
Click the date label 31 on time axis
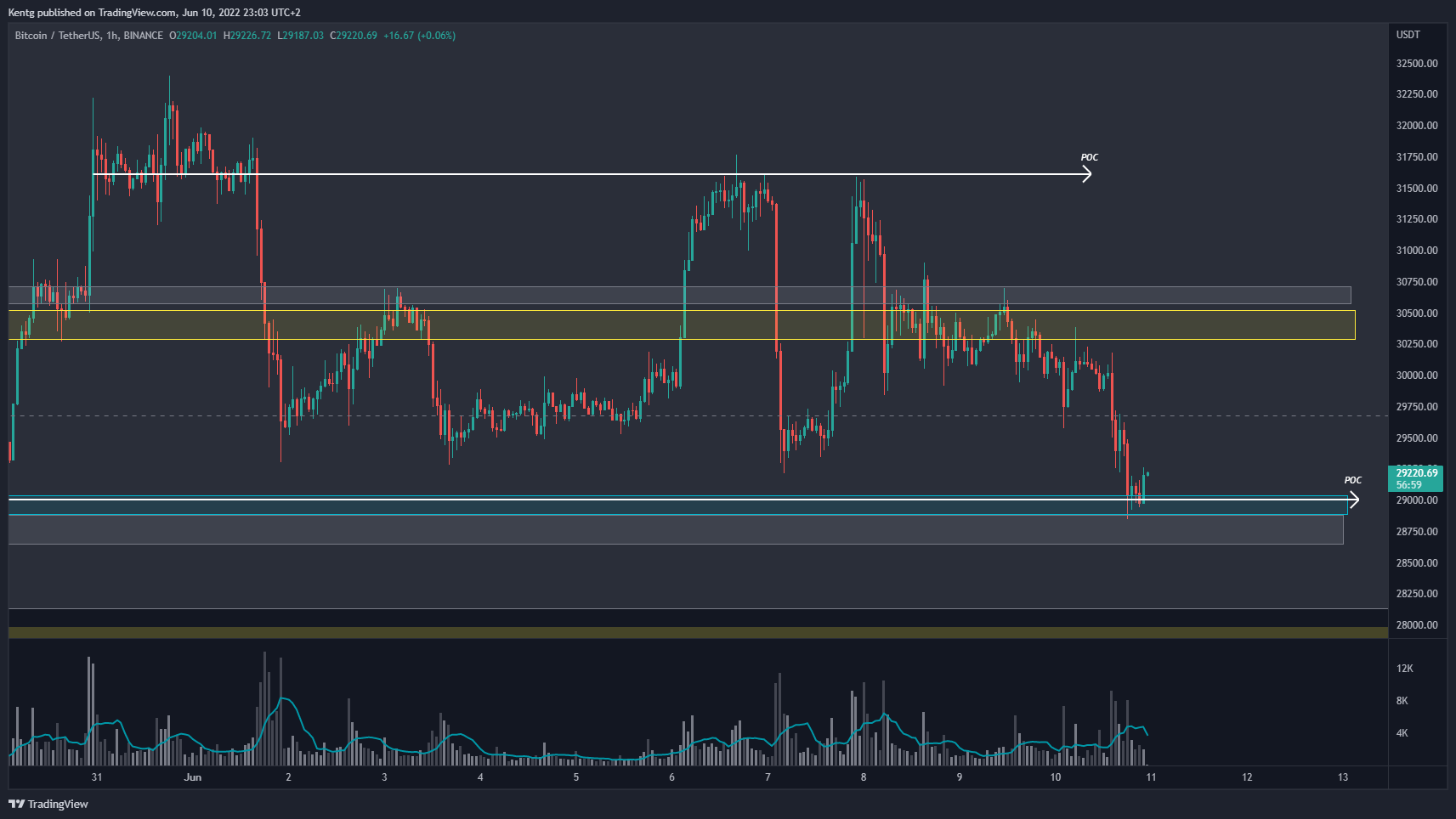(97, 777)
